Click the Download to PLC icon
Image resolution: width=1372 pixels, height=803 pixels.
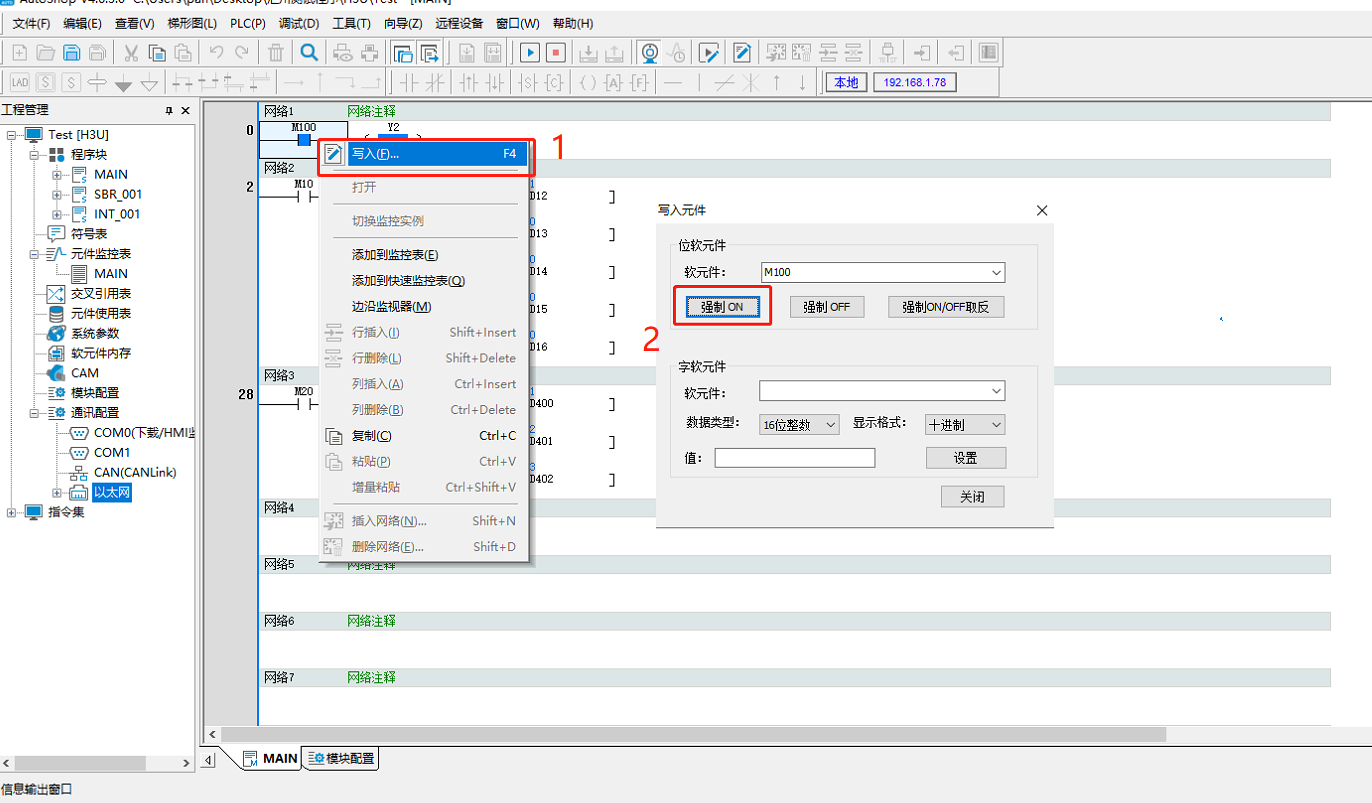point(589,52)
